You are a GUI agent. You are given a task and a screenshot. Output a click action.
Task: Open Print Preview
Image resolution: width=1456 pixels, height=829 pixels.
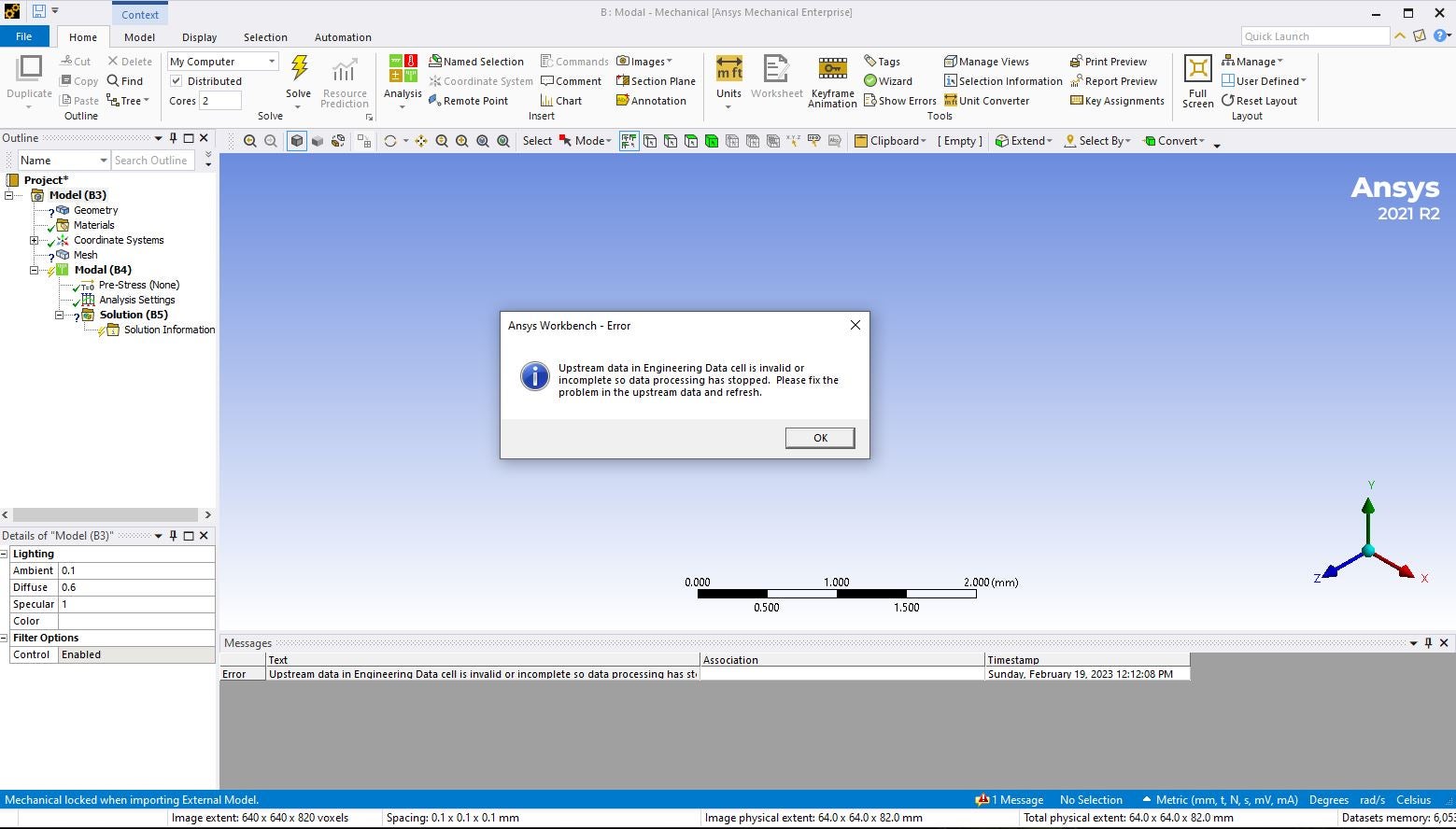[x=1108, y=62]
